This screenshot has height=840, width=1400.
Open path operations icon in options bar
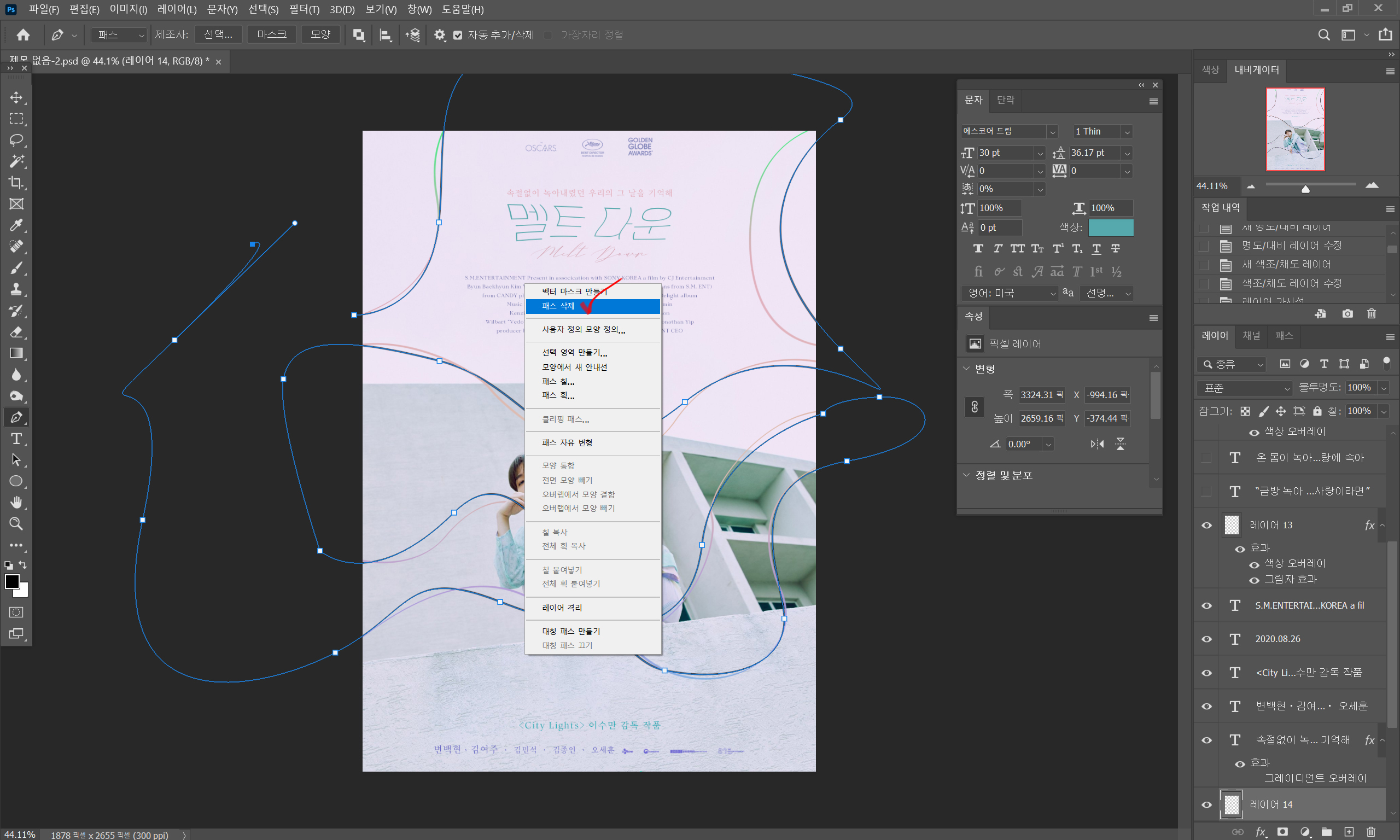pos(359,35)
